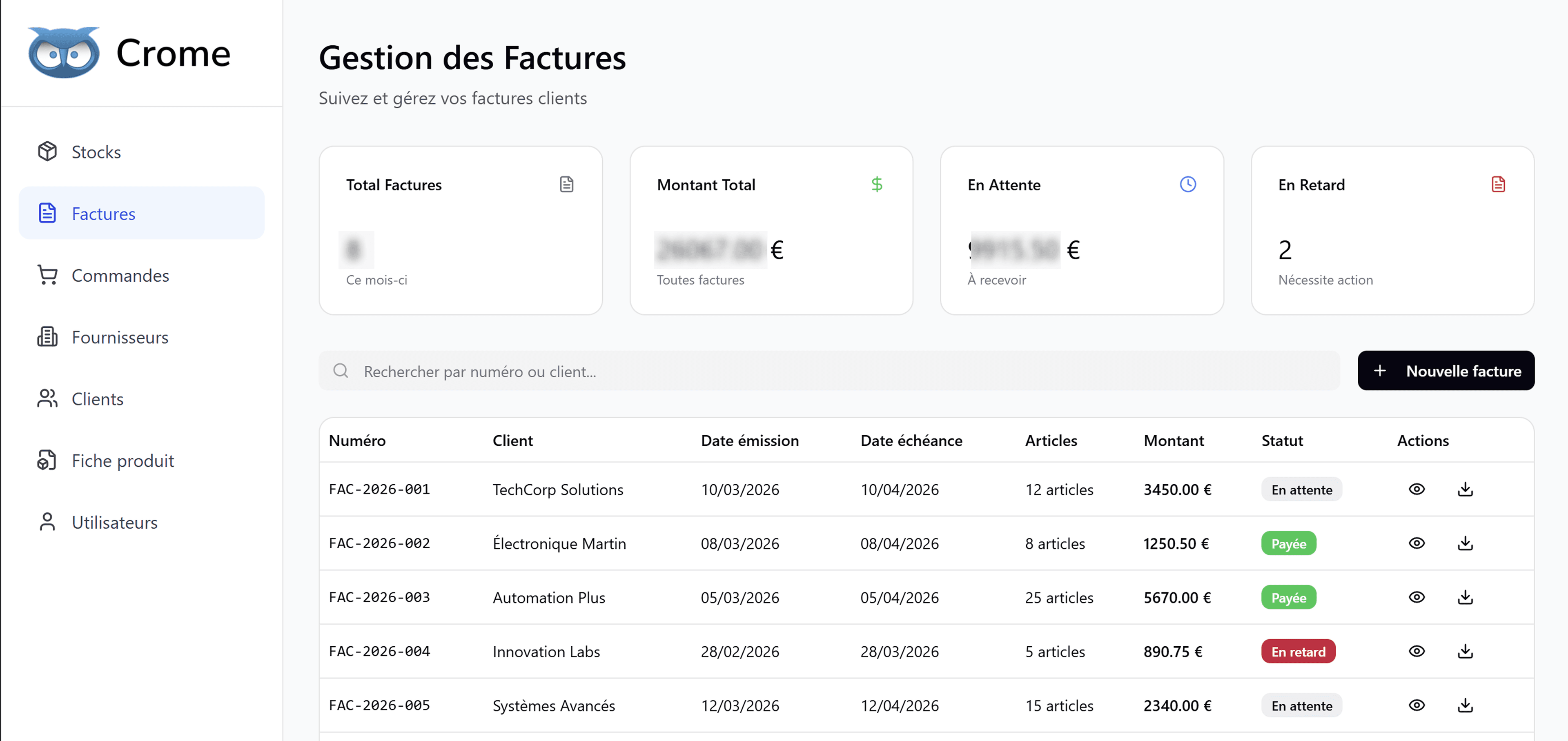View invoice FAC-2026-003 with the eye icon
The width and height of the screenshot is (1568, 741).
(x=1417, y=597)
